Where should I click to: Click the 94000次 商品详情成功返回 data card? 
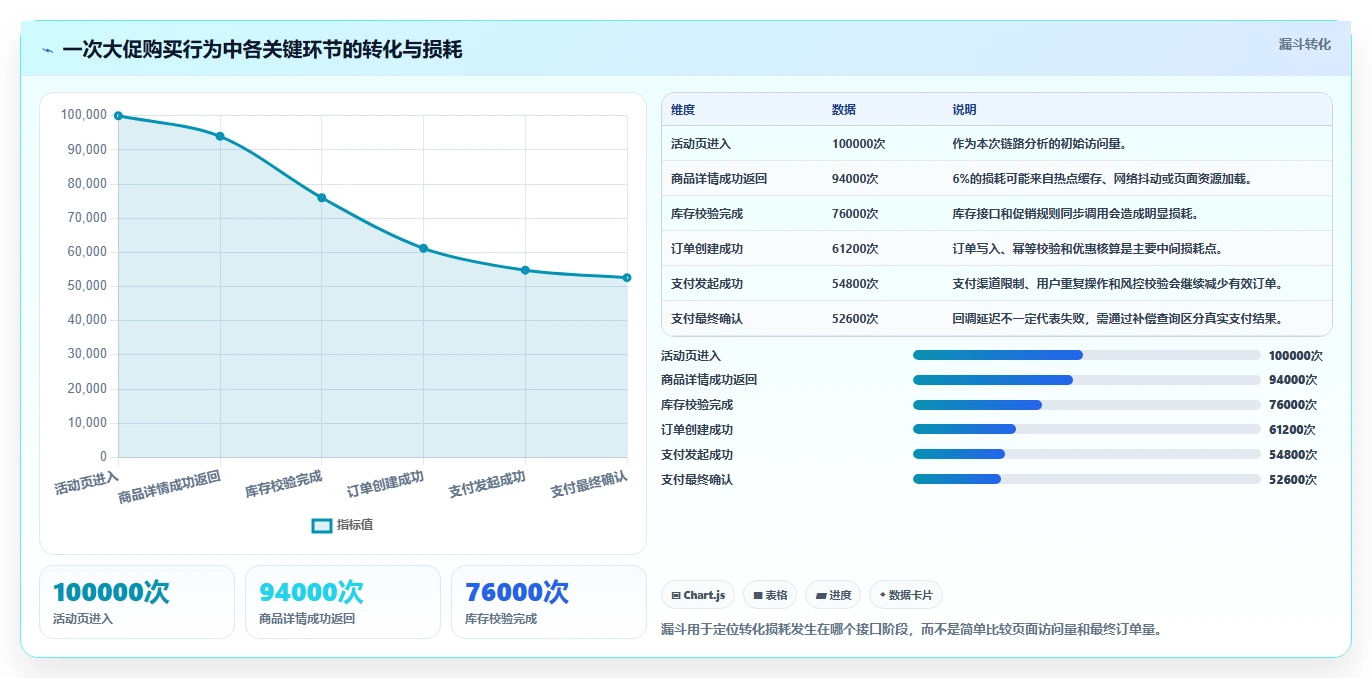(x=343, y=602)
